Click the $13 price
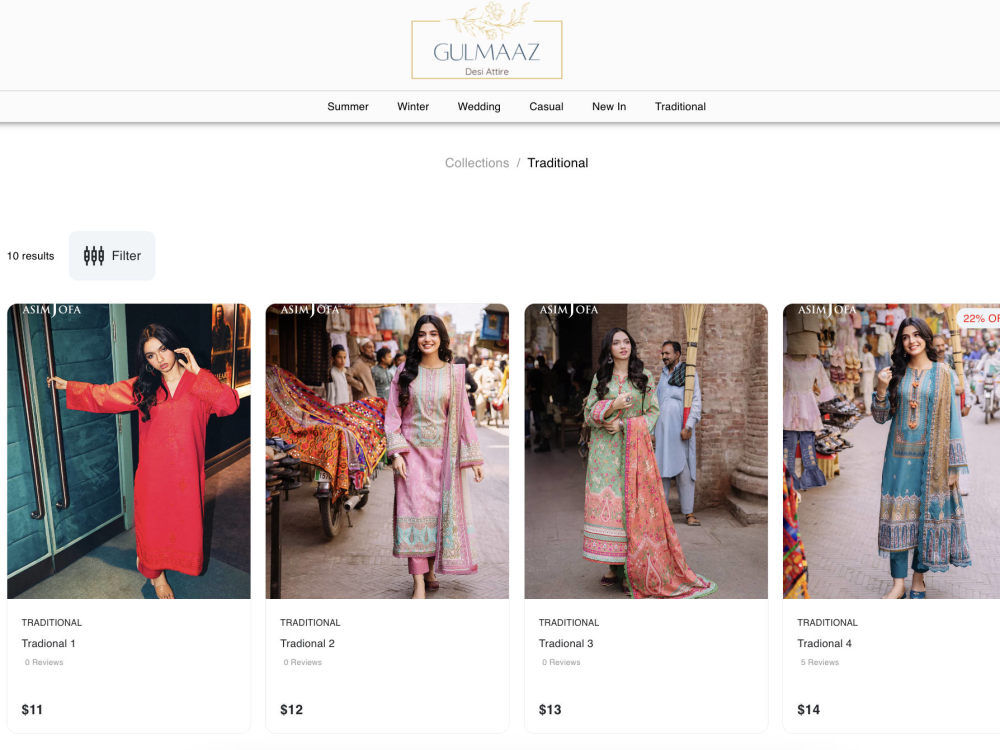This screenshot has width=1000, height=750. 550,710
